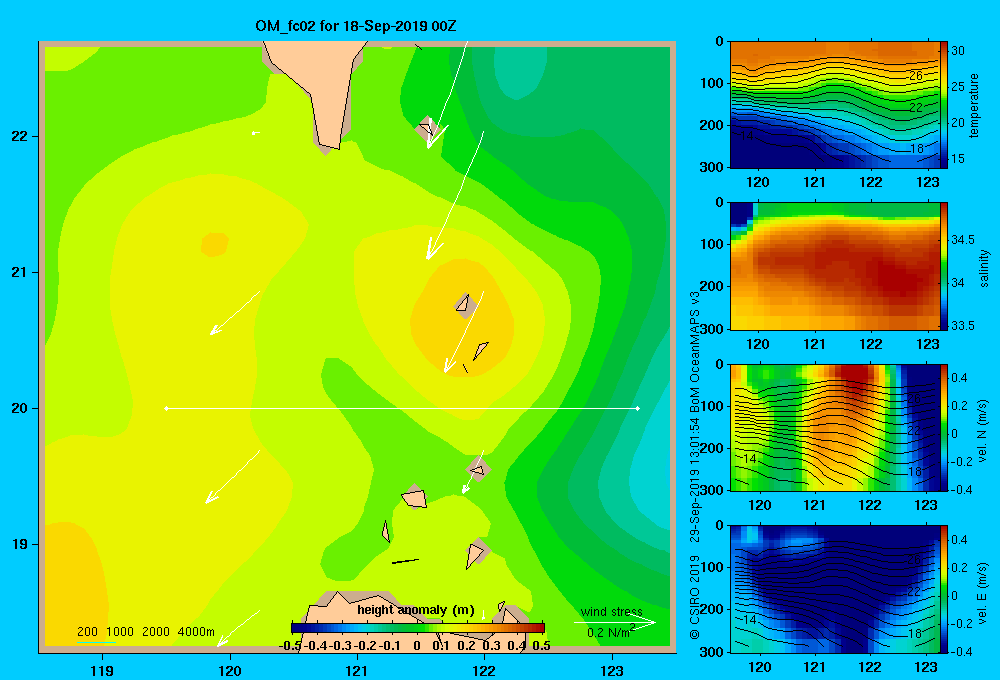Click latitude tick label 21 on the map
Image resolution: width=1000 pixels, height=680 pixels.
tap(19, 272)
